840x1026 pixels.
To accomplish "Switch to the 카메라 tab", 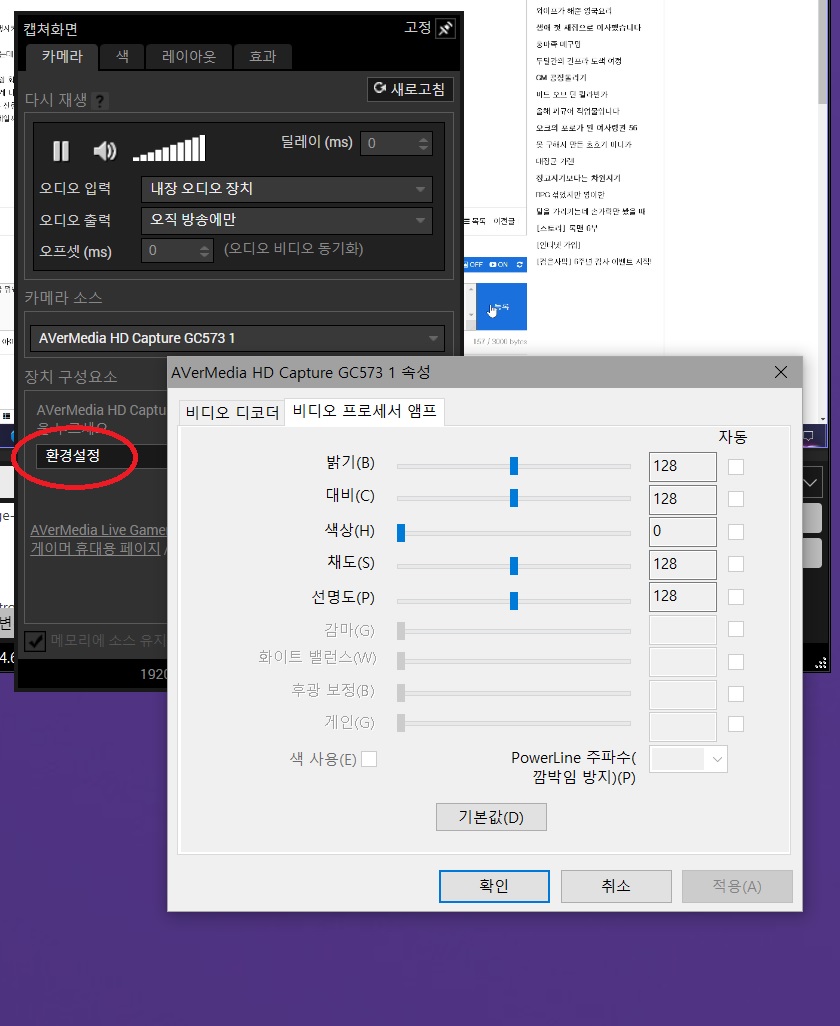I will pyautogui.click(x=62, y=56).
